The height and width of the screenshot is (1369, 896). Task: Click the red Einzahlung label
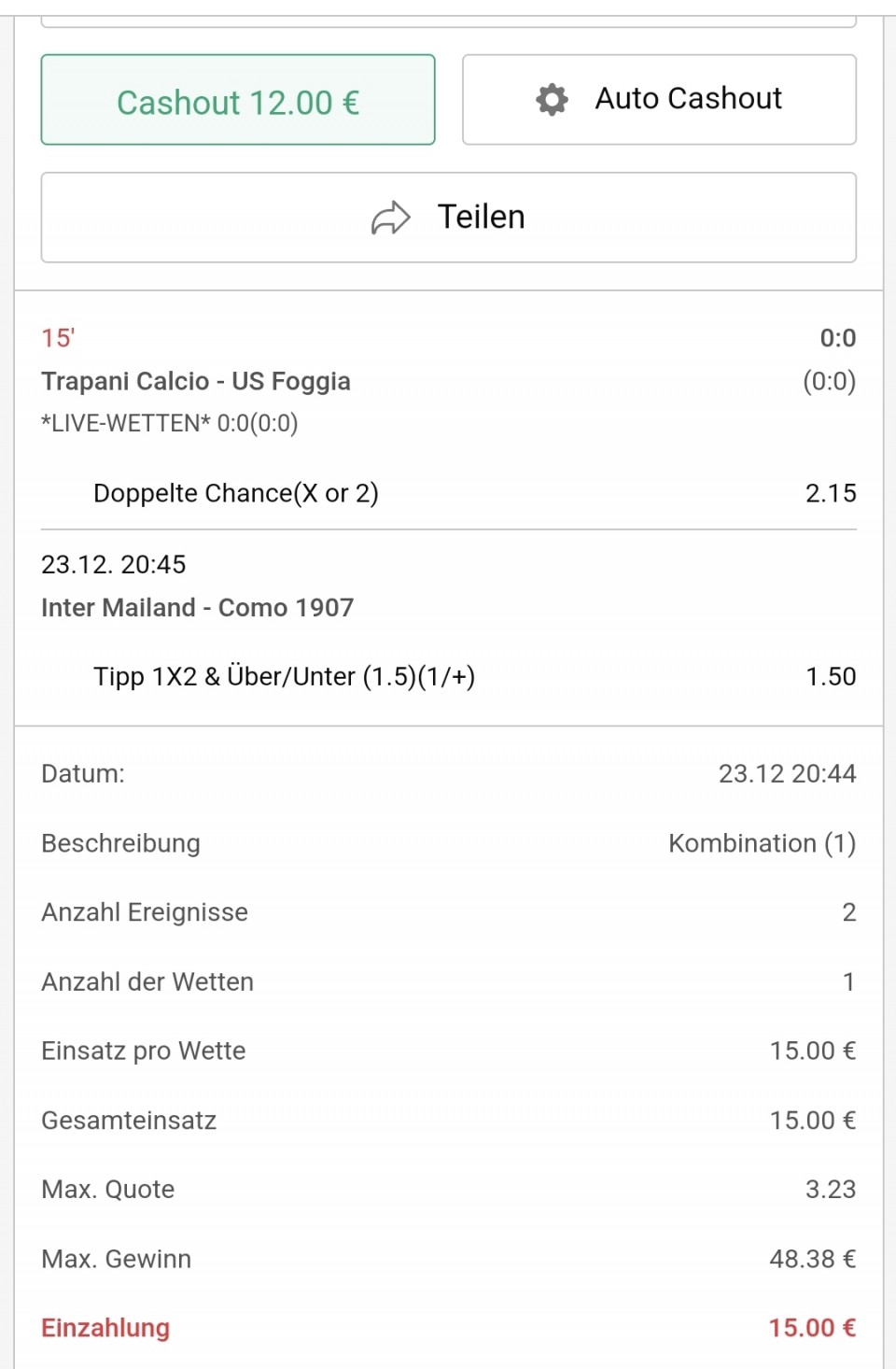(x=105, y=1328)
